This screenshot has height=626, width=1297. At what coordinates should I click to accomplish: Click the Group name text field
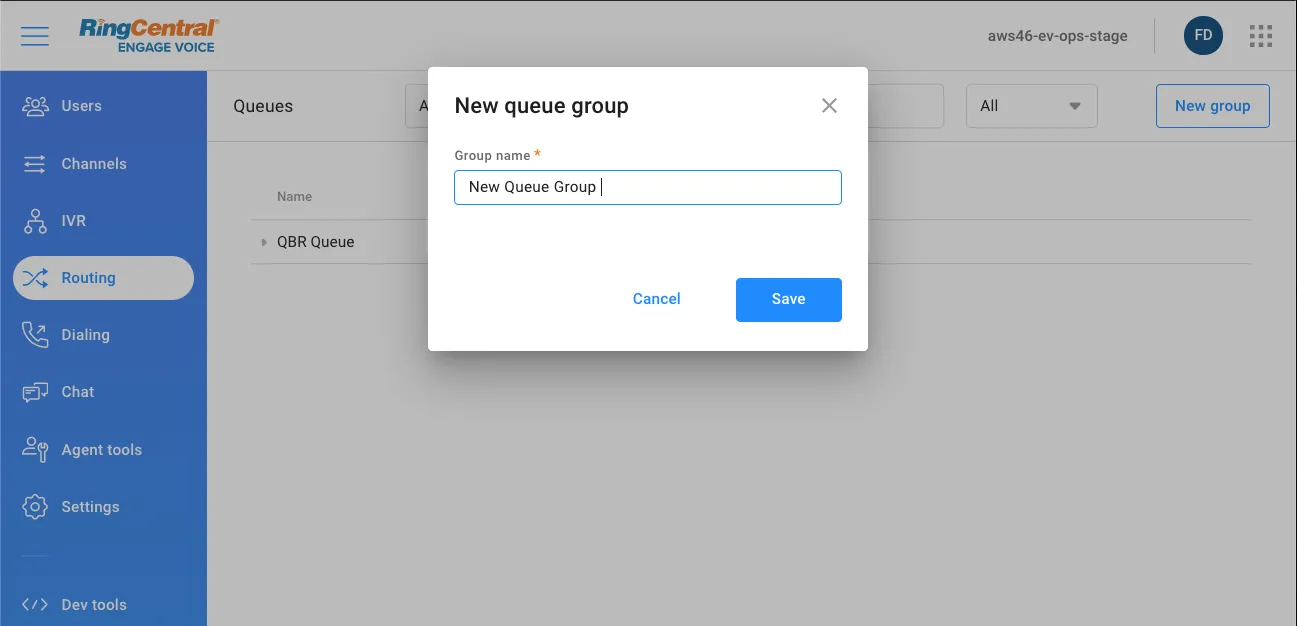[647, 187]
